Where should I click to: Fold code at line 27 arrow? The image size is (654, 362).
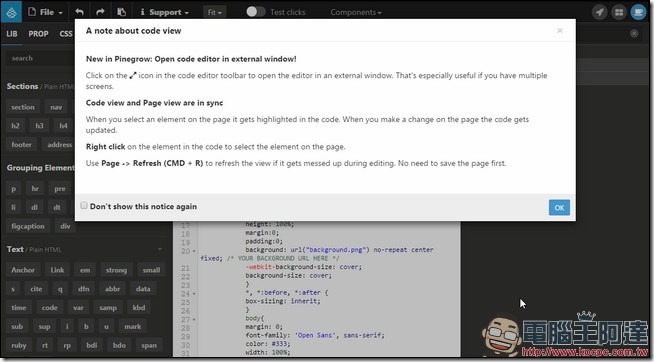(x=194, y=320)
